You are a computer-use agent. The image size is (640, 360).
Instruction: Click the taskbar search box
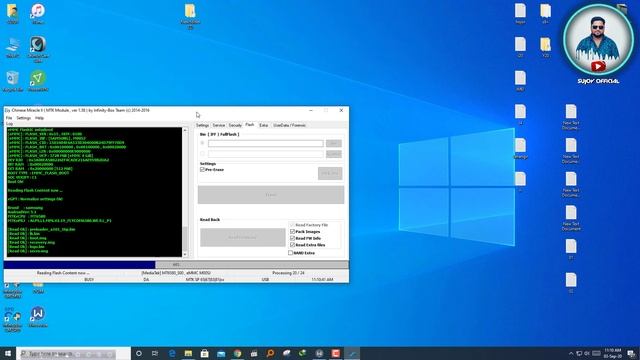click(73, 353)
